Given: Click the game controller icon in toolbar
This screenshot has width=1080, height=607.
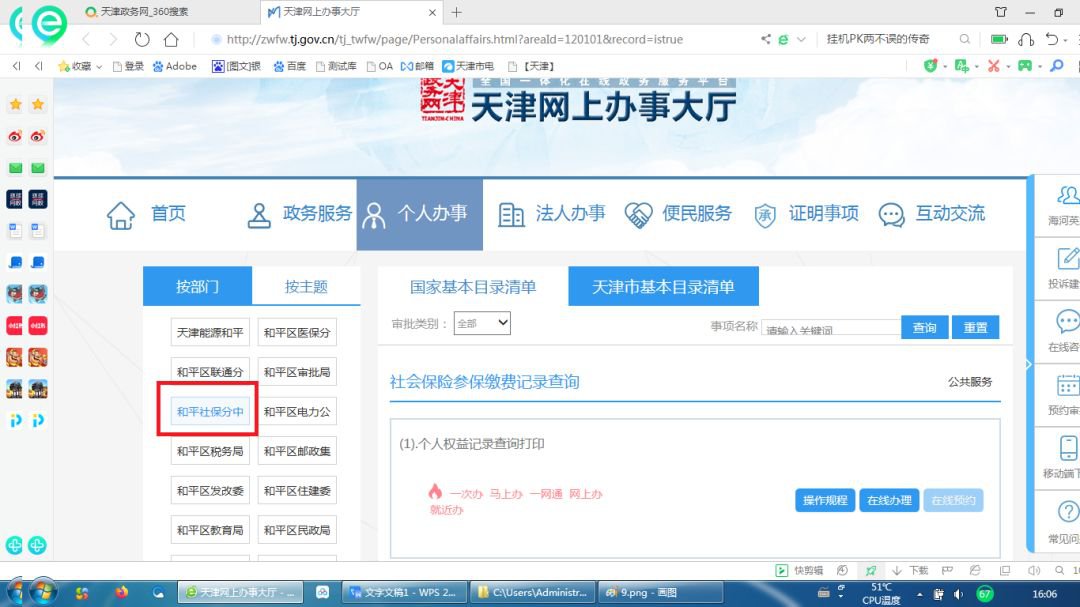Looking at the screenshot, I should coord(1025,66).
